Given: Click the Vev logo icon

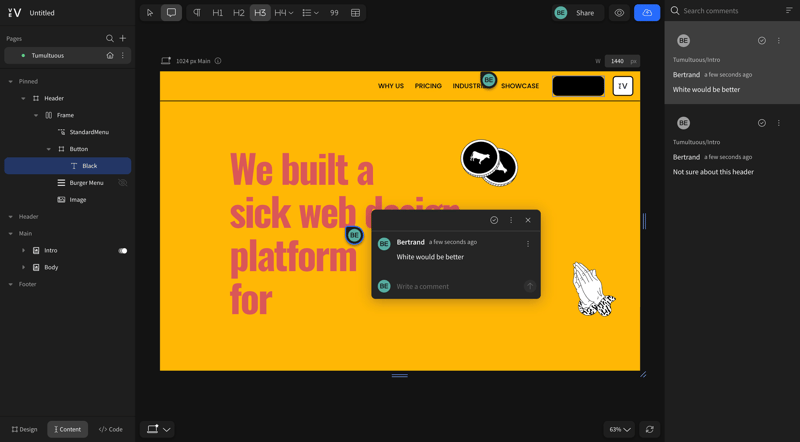Looking at the screenshot, I should [x=14, y=13].
